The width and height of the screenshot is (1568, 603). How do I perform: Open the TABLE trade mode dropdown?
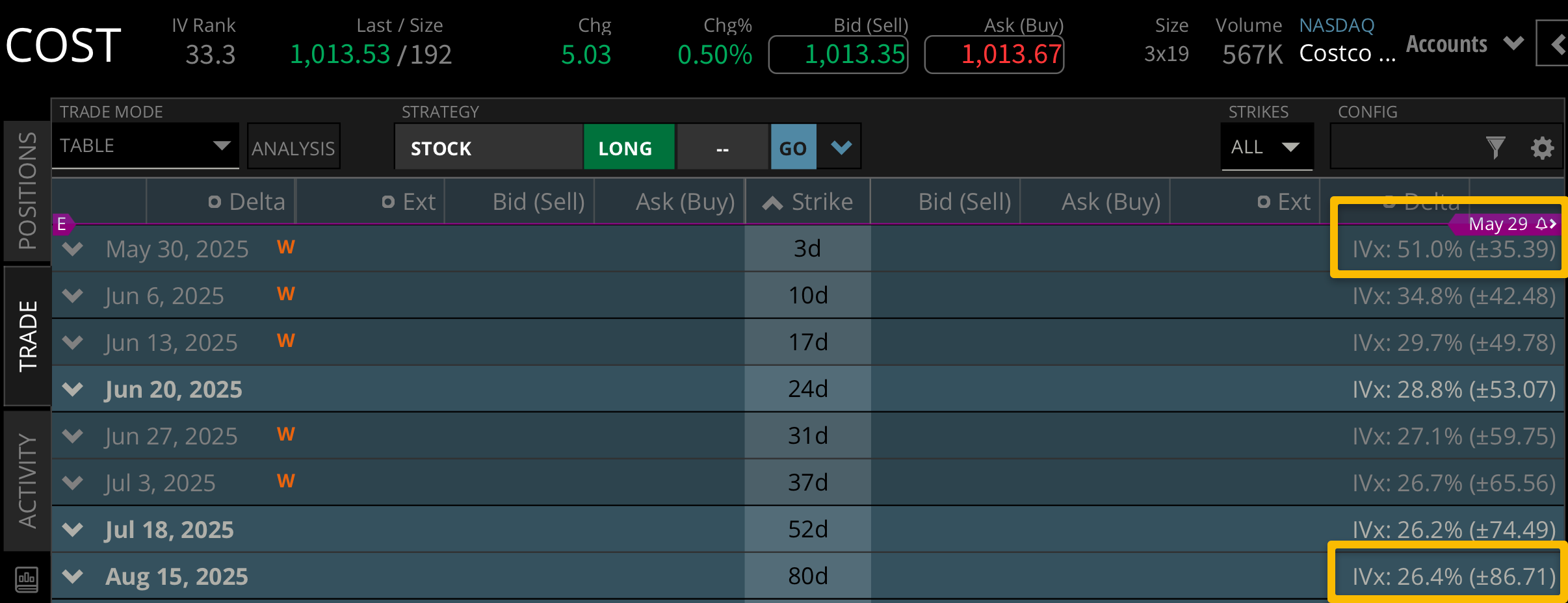pos(145,146)
